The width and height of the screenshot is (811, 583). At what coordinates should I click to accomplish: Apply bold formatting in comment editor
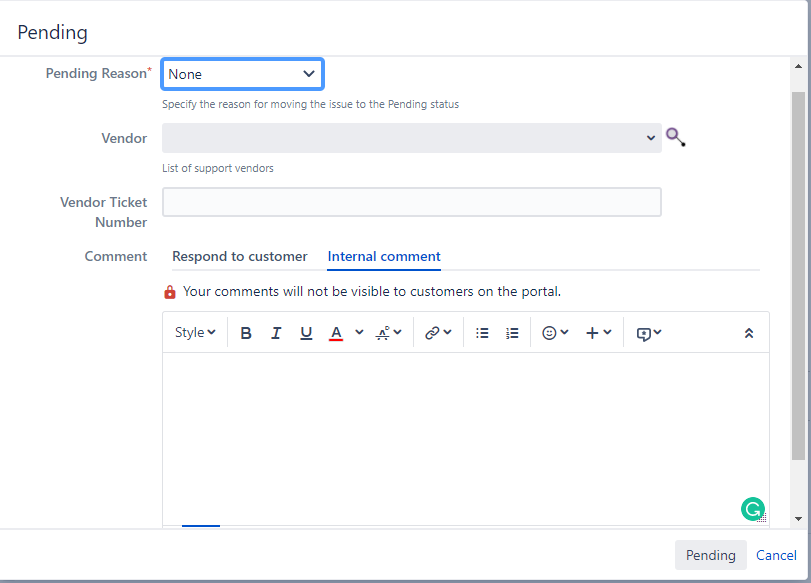coord(246,333)
